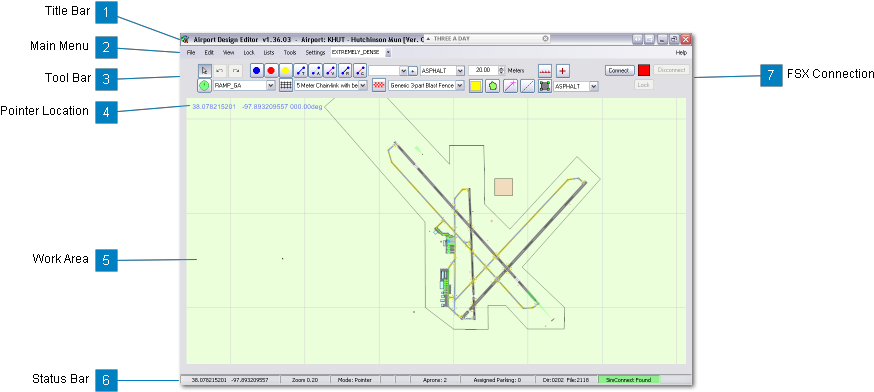Open the Settings menu
874x392 pixels.
315,52
